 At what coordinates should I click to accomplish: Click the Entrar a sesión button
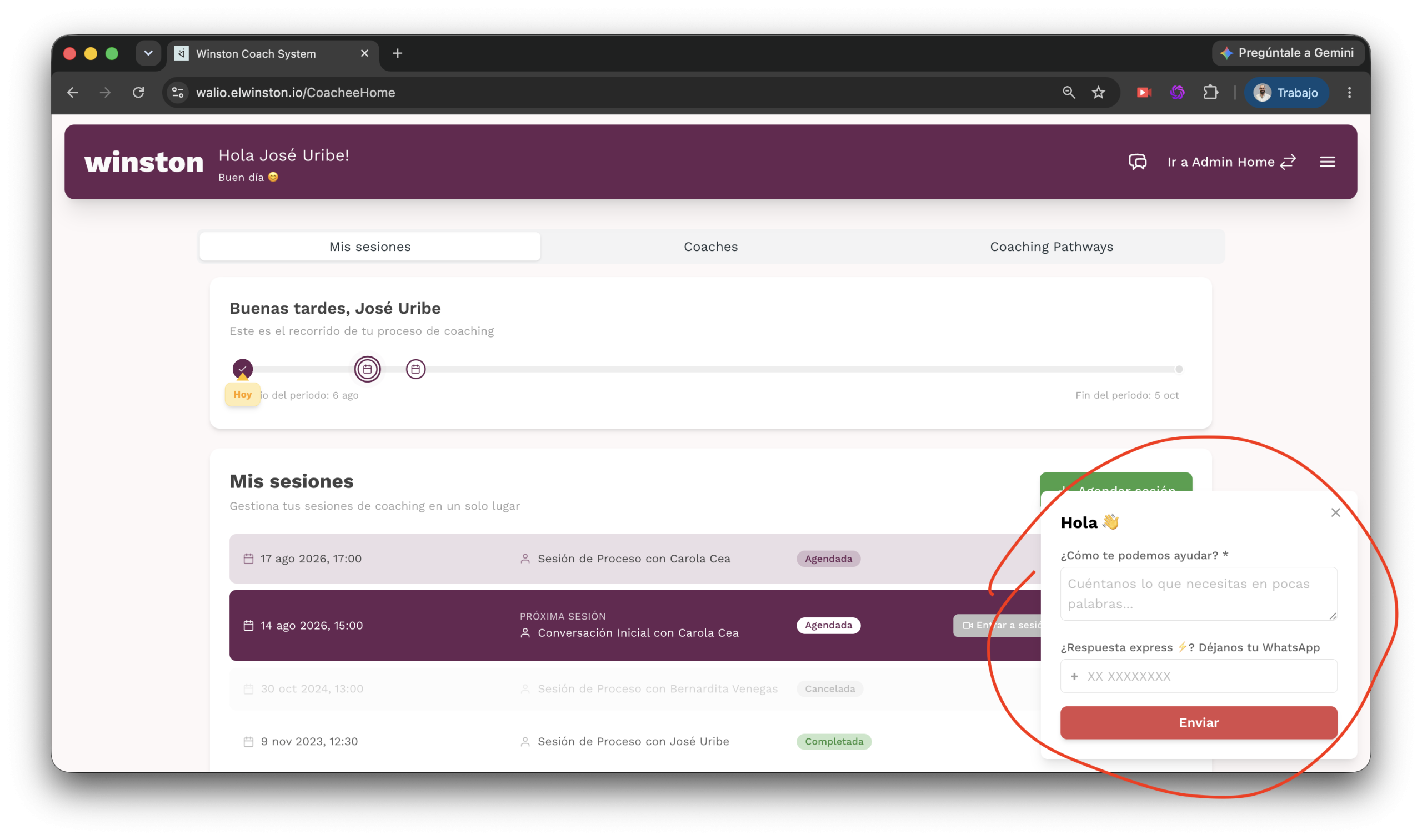click(x=997, y=626)
